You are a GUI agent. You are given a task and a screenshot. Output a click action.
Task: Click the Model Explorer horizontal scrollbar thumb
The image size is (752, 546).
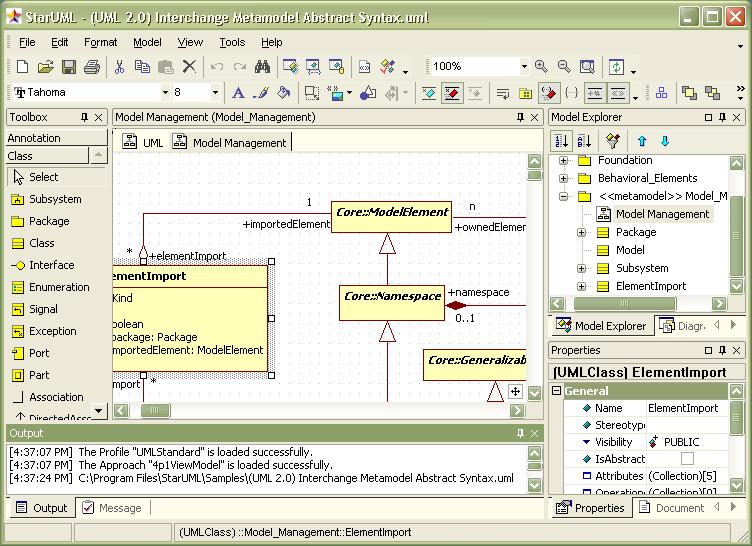[624, 303]
